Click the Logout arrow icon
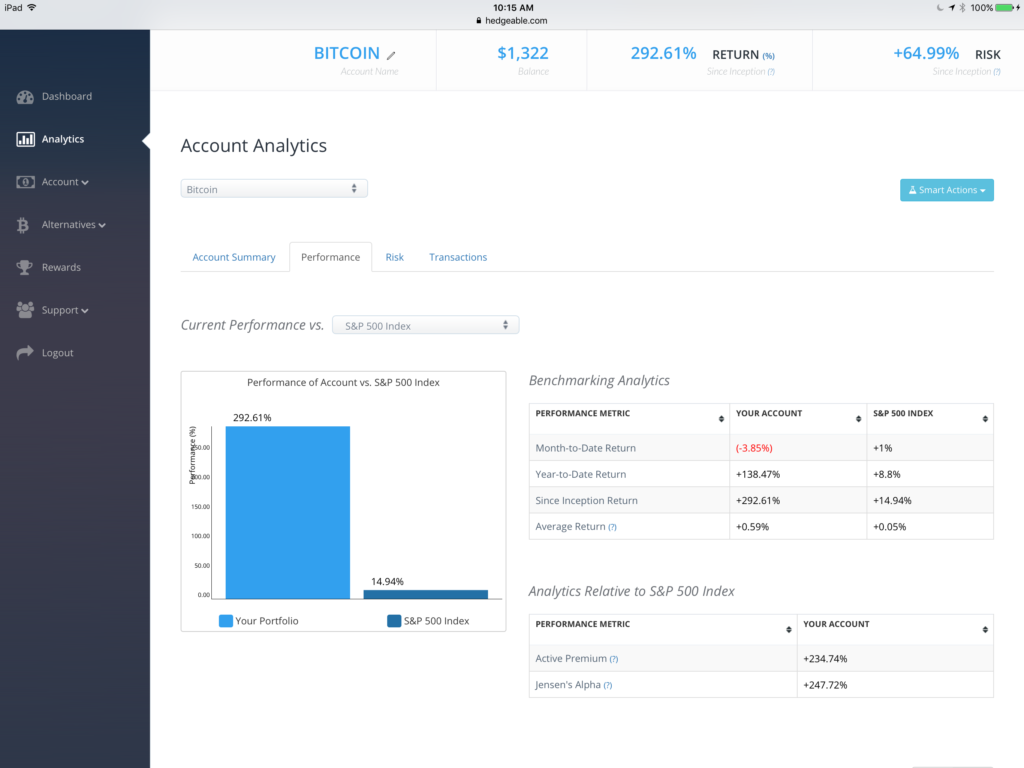Image resolution: width=1024 pixels, height=768 pixels. pos(25,353)
